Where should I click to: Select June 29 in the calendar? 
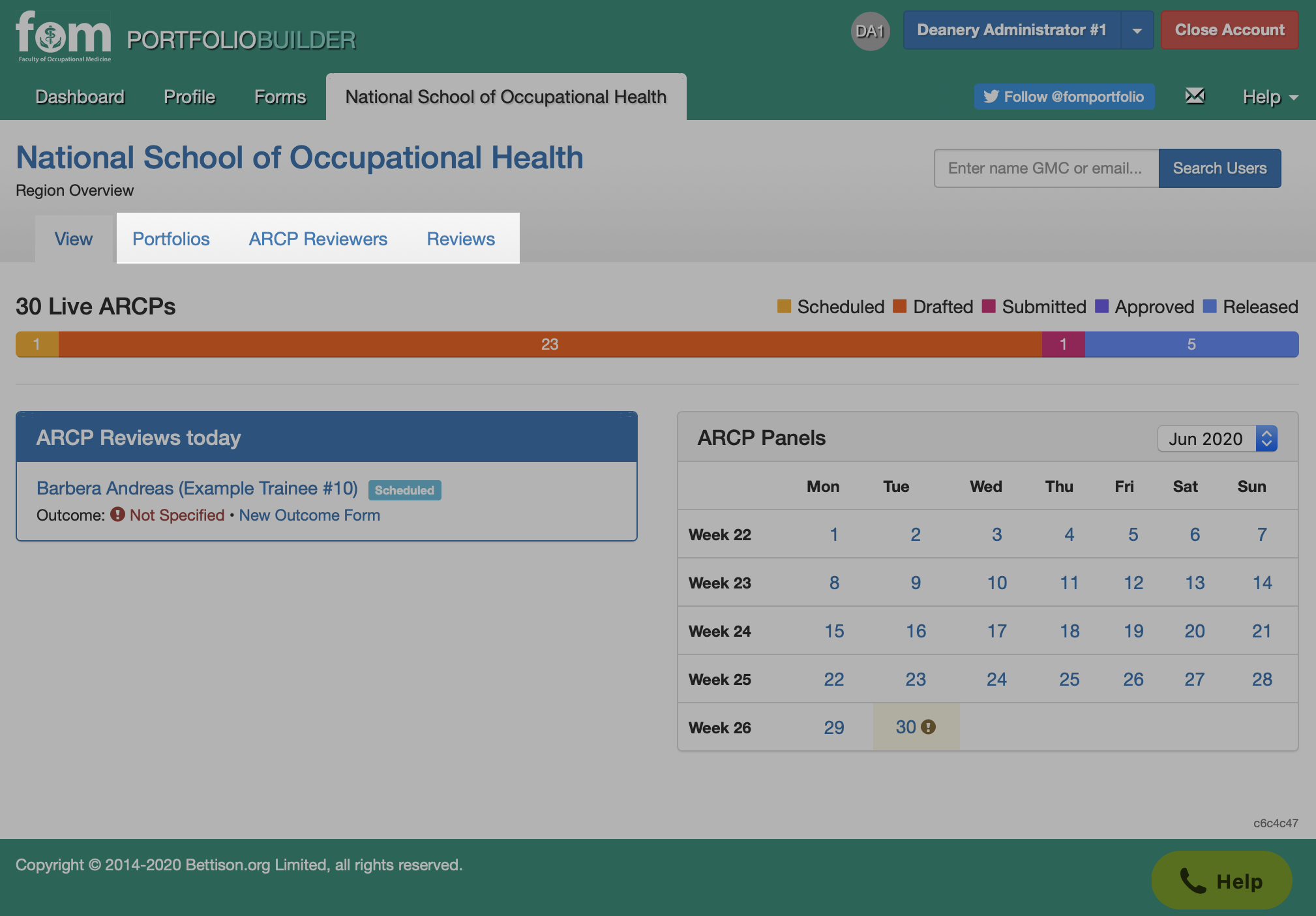pos(833,727)
